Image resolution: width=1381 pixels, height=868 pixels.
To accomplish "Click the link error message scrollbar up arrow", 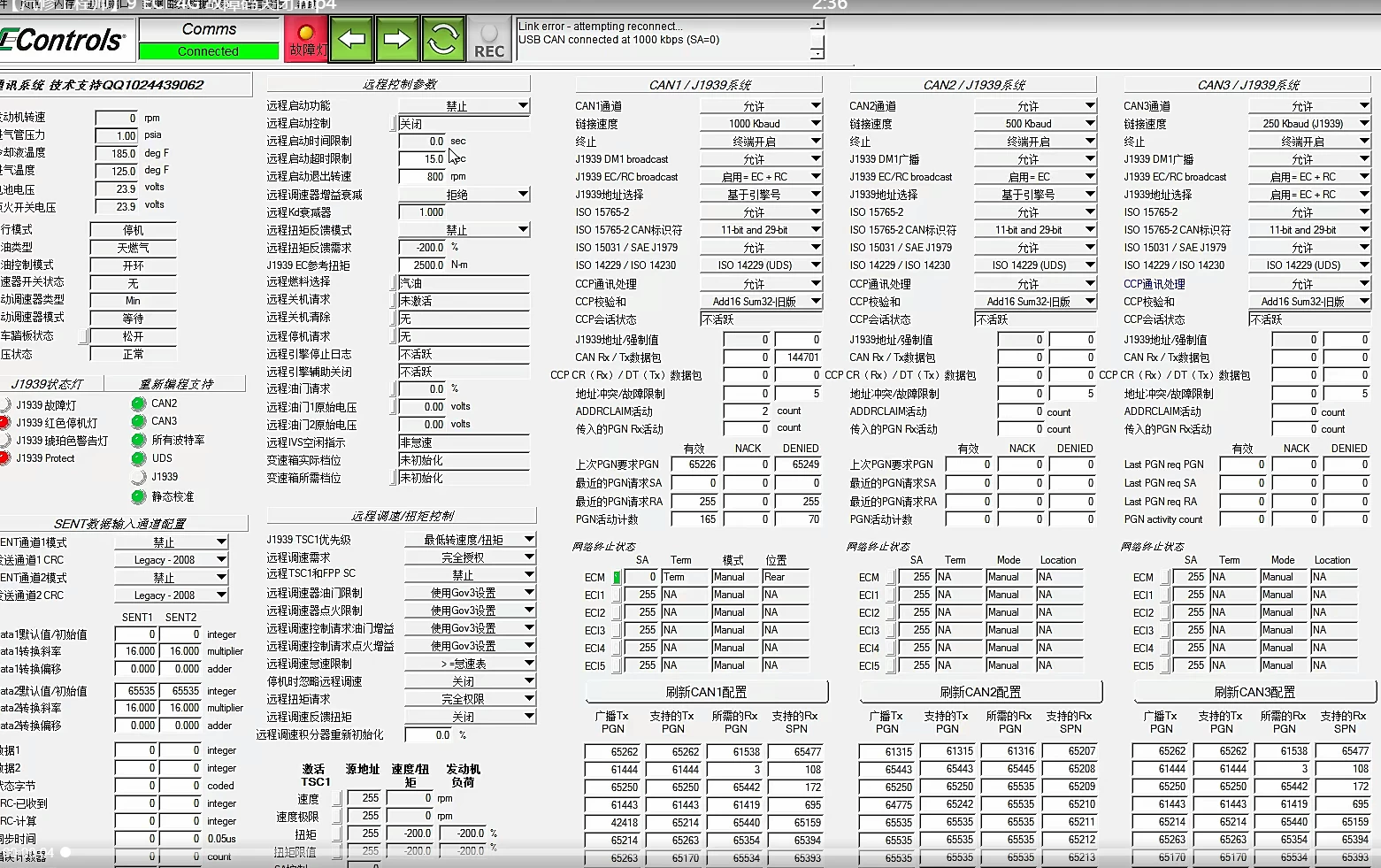I will pyautogui.click(x=817, y=27).
